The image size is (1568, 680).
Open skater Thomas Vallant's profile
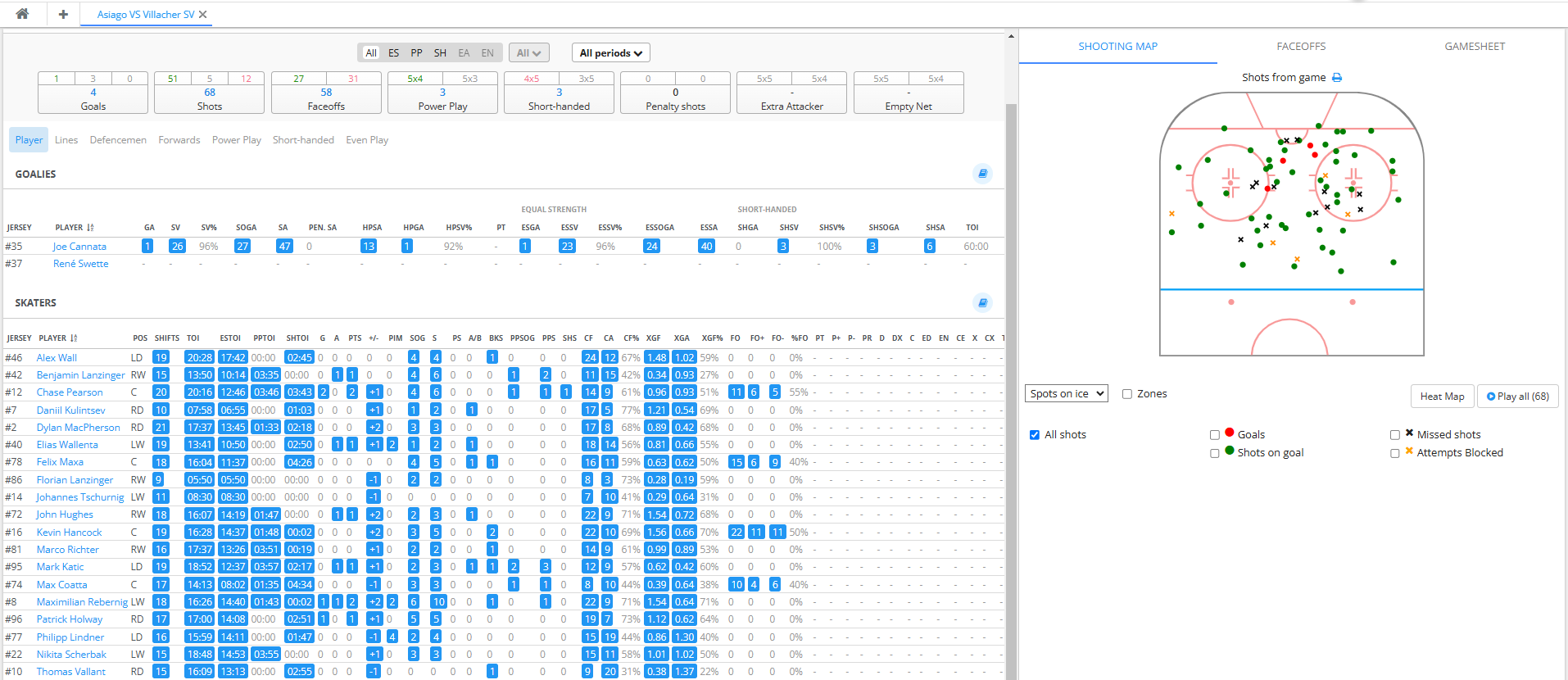(x=70, y=672)
